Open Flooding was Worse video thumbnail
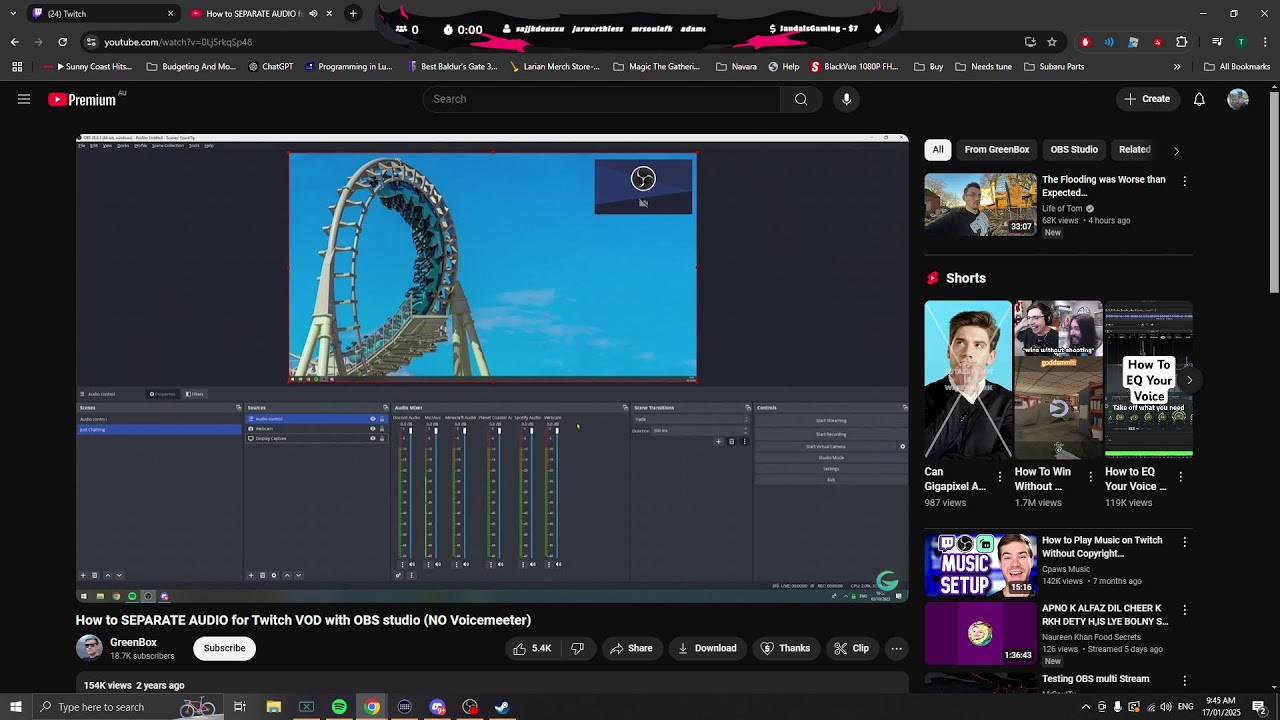Image resolution: width=1280 pixels, height=720 pixels. pos(980,205)
